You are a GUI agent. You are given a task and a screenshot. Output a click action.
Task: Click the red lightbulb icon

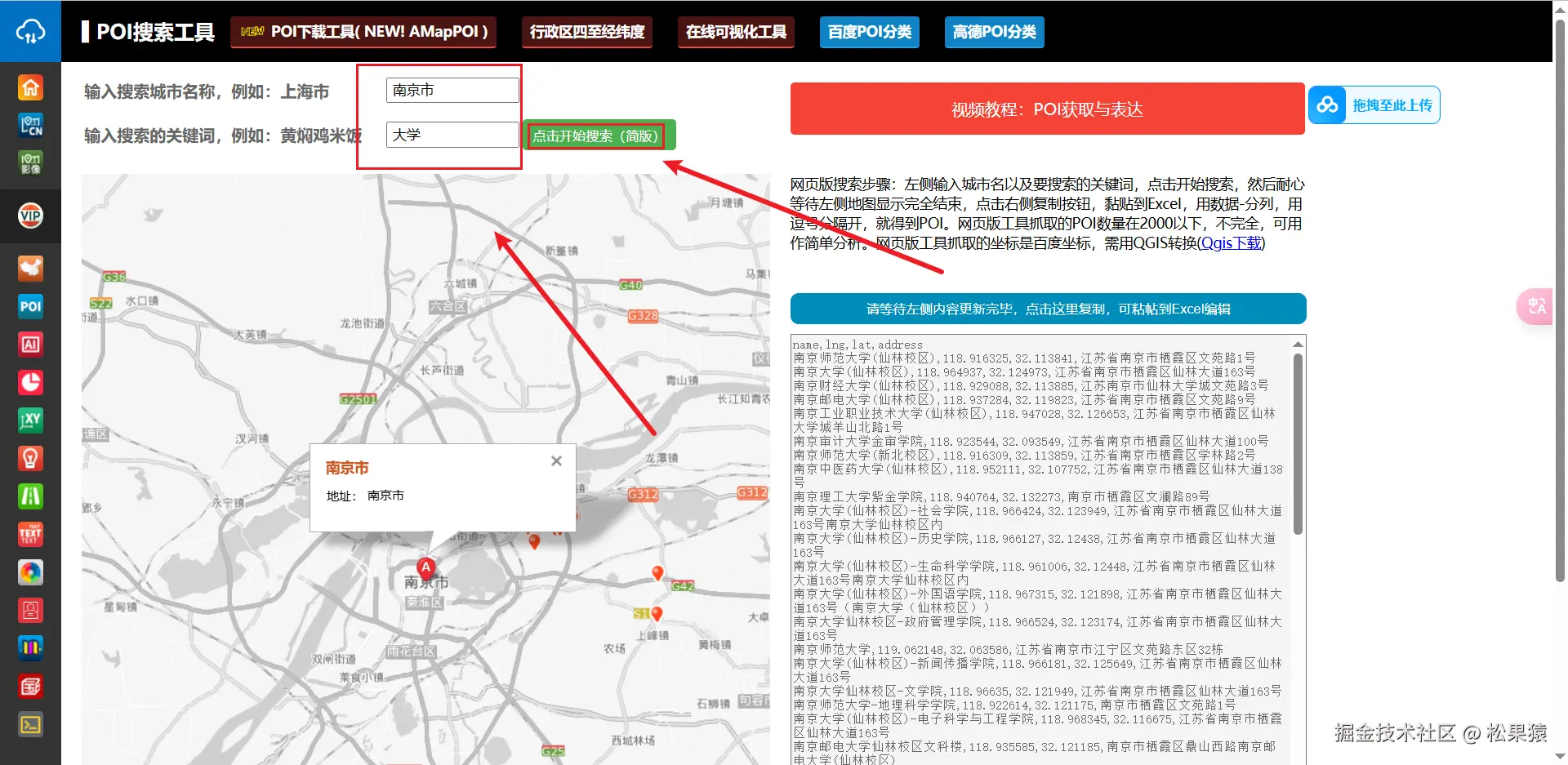[30, 458]
